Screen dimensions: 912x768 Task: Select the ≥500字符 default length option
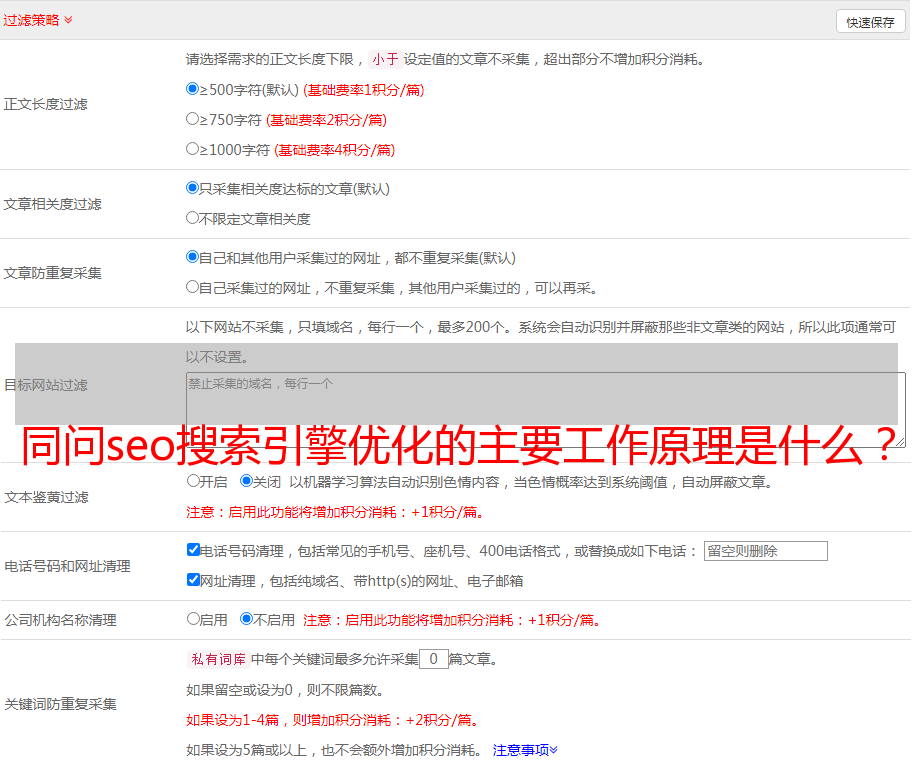[193, 89]
